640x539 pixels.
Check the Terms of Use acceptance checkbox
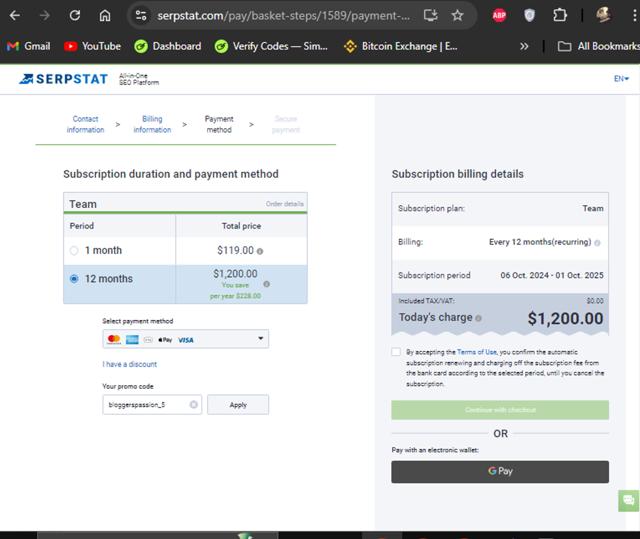pyautogui.click(x=396, y=352)
